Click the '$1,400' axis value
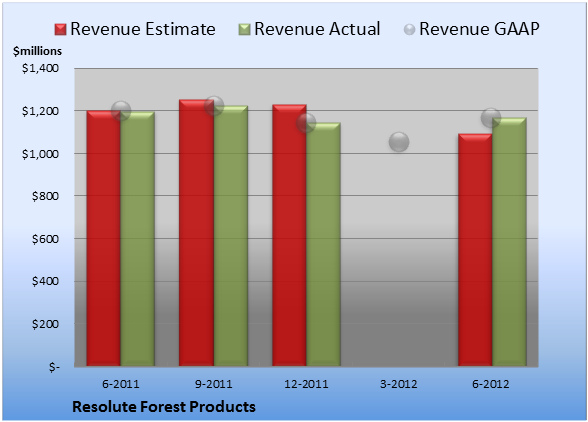This screenshot has height=422, width=588. (x=40, y=68)
